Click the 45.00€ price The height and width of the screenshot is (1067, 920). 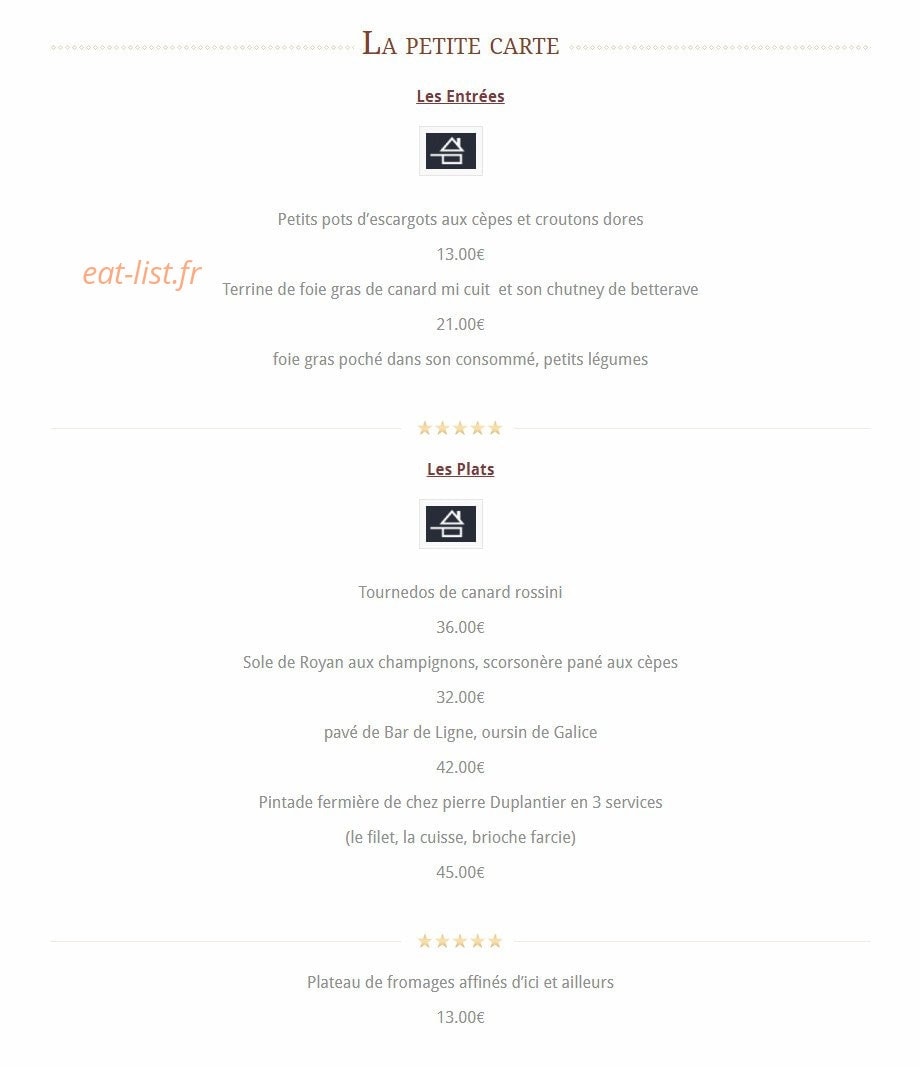coord(460,872)
